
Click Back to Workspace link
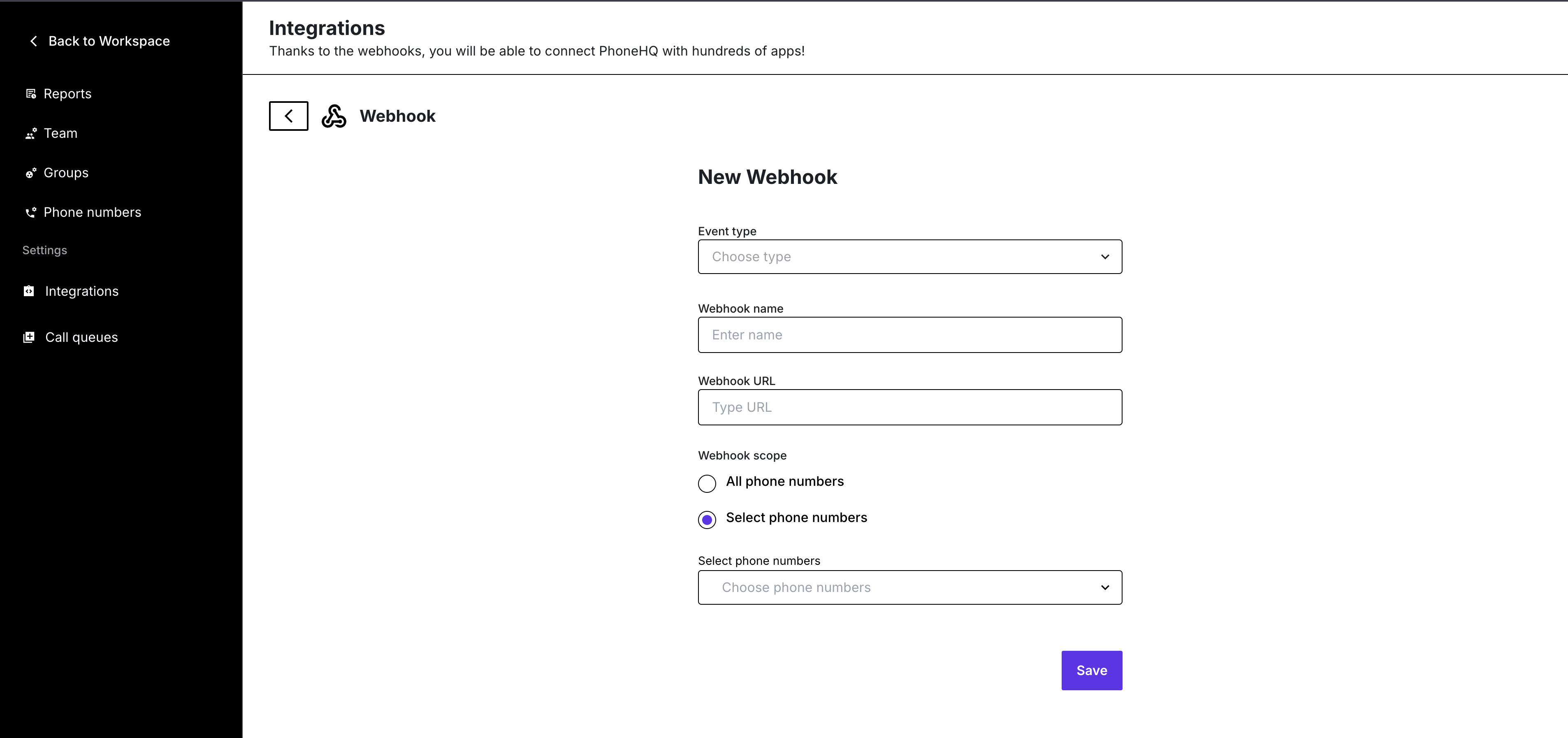(x=108, y=41)
